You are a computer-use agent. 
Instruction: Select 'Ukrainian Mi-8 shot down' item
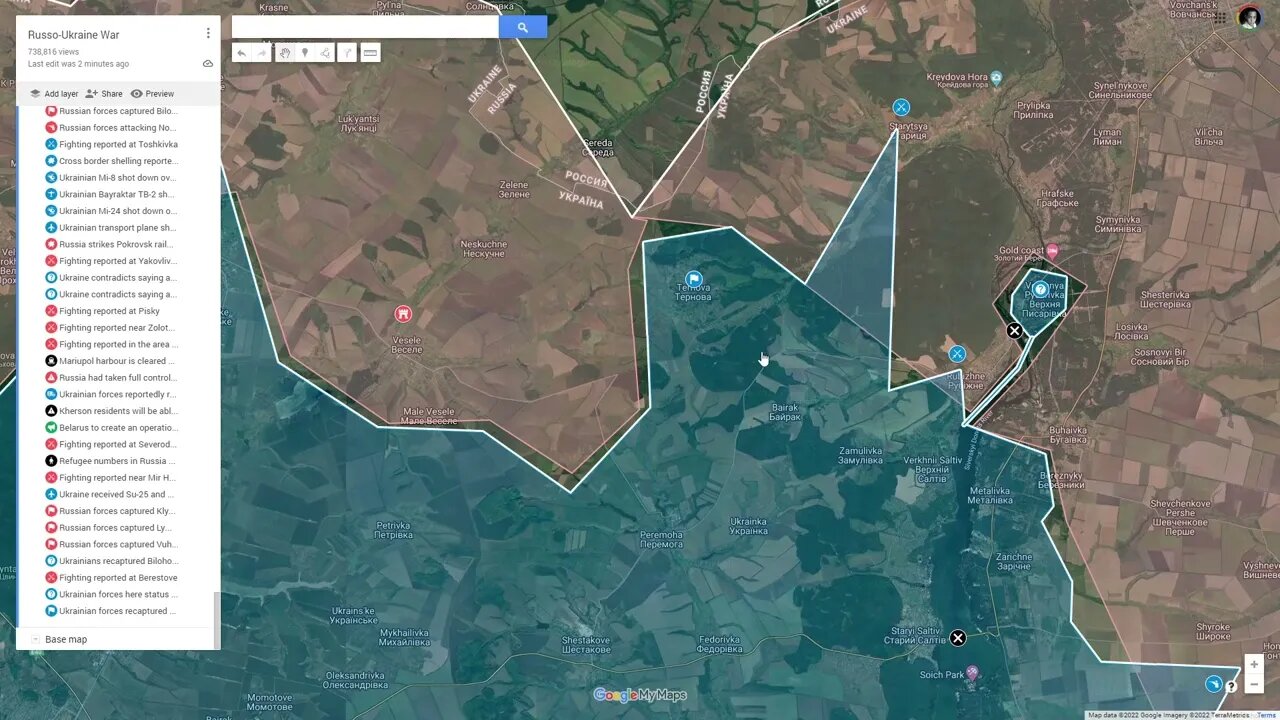click(111, 178)
